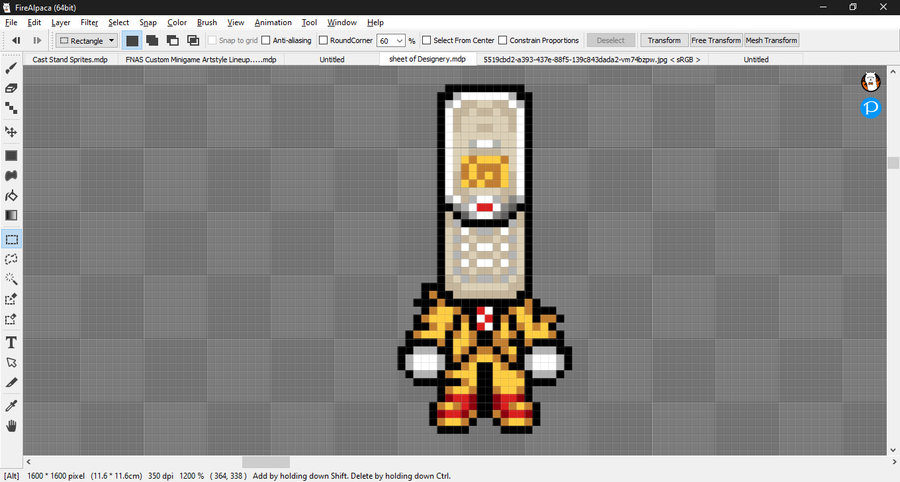Choose the new selection mode icon

(x=132, y=40)
